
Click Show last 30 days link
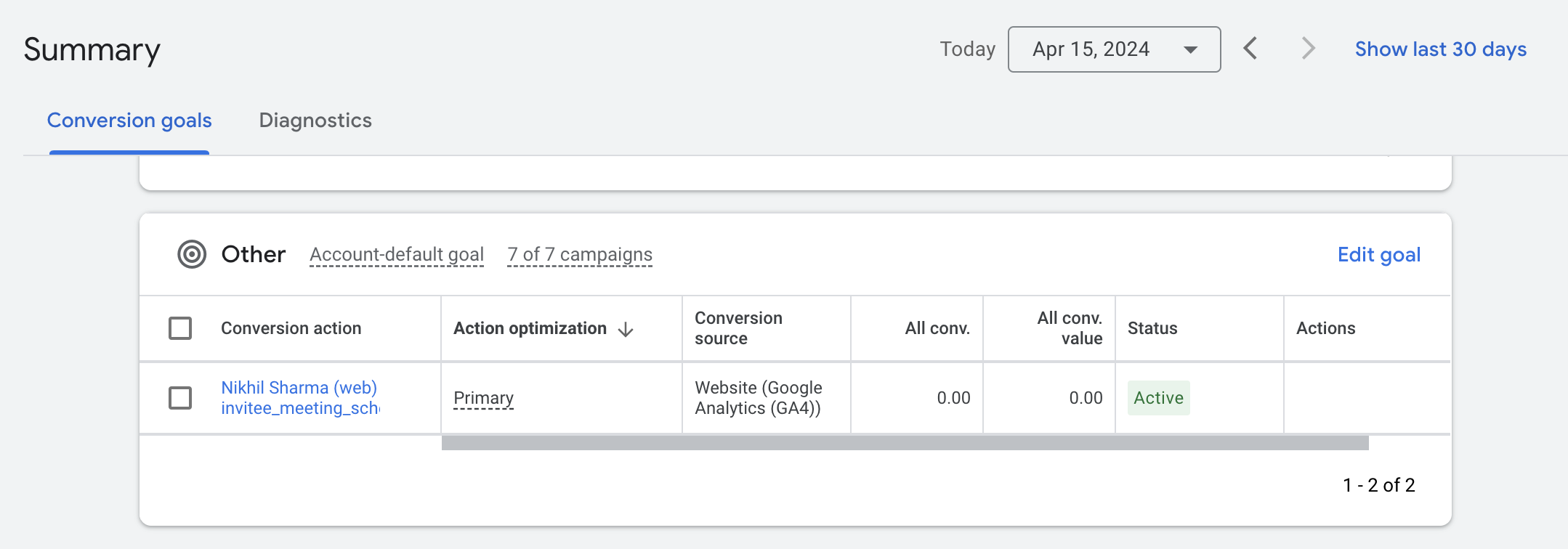tap(1441, 49)
